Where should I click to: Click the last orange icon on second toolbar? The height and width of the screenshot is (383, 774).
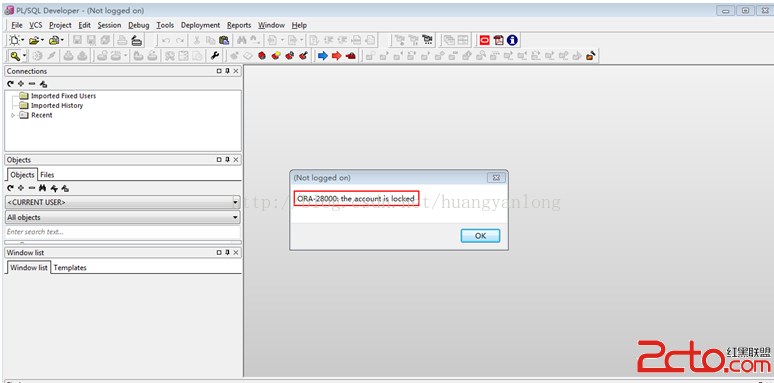pyautogui.click(x=591, y=56)
